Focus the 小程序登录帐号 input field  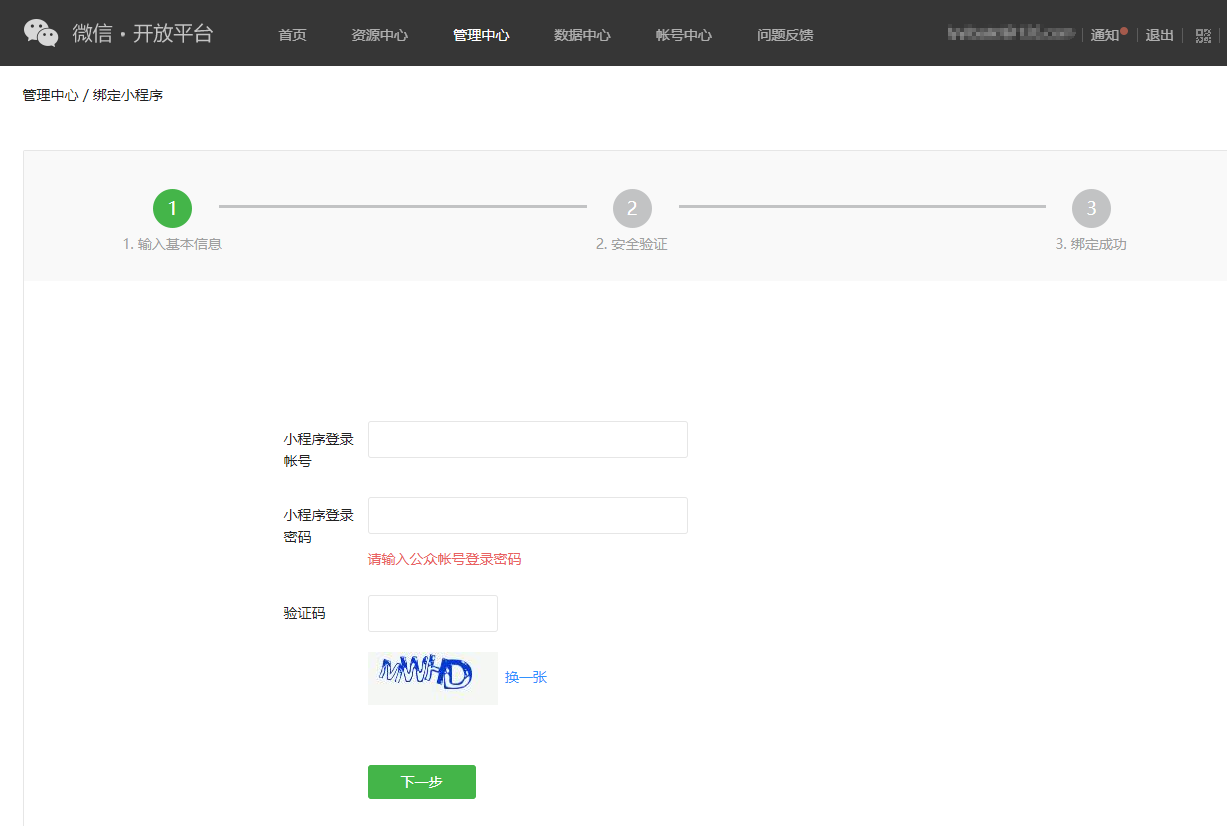(x=527, y=439)
